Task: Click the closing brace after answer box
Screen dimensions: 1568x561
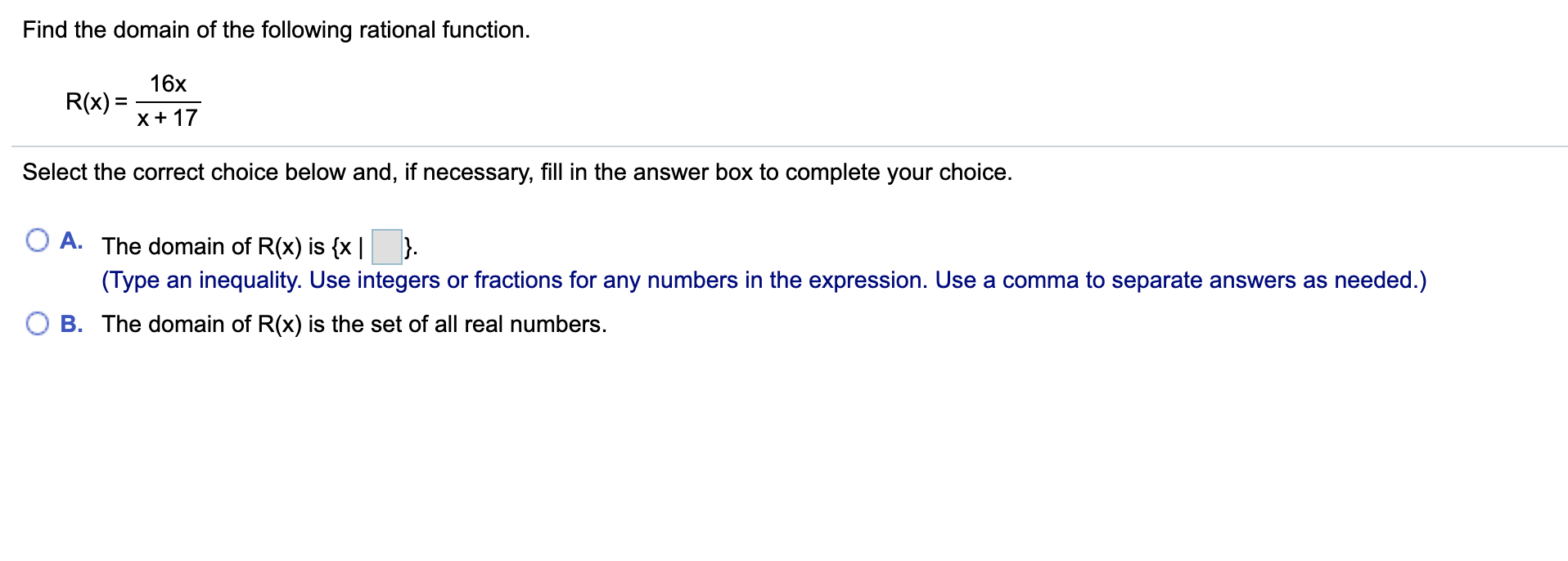Action: point(408,246)
